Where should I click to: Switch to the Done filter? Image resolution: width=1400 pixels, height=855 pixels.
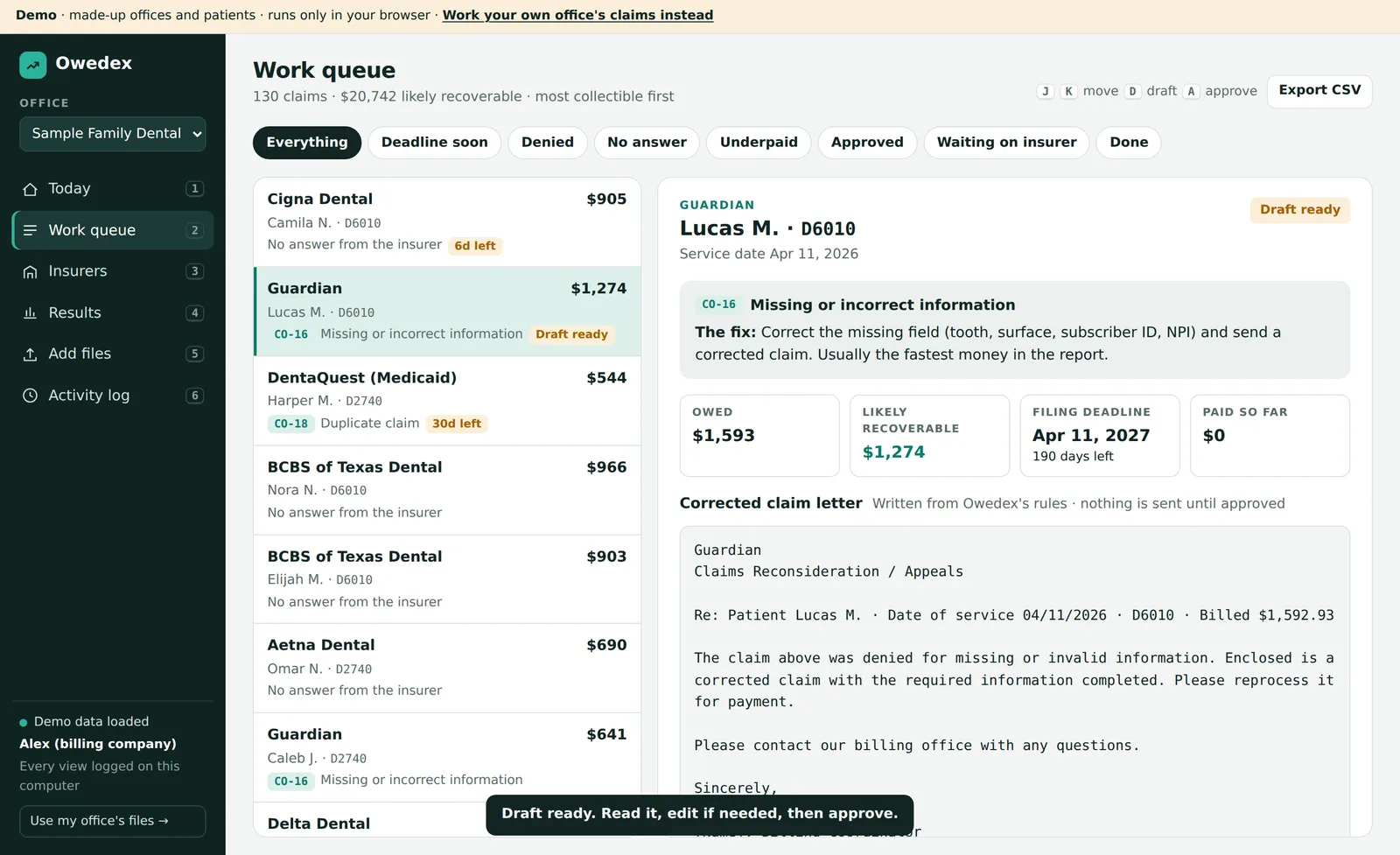(x=1129, y=143)
